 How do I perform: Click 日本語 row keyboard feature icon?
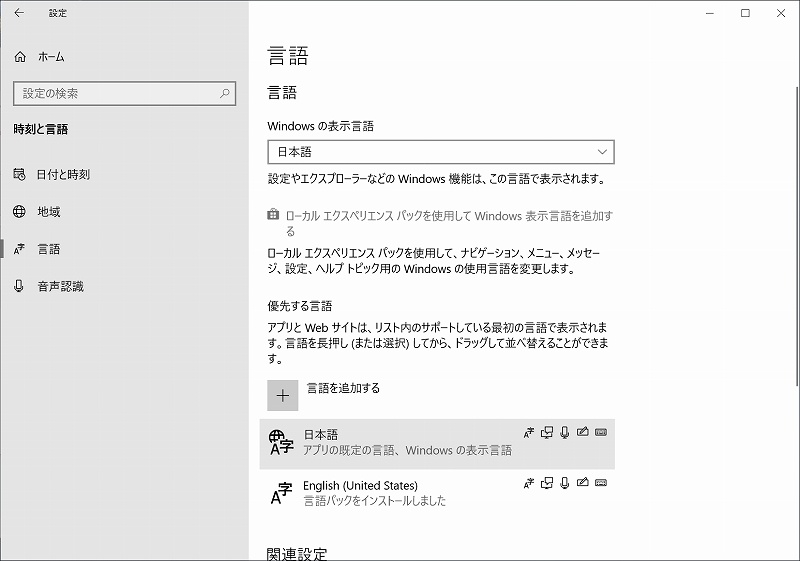[601, 432]
